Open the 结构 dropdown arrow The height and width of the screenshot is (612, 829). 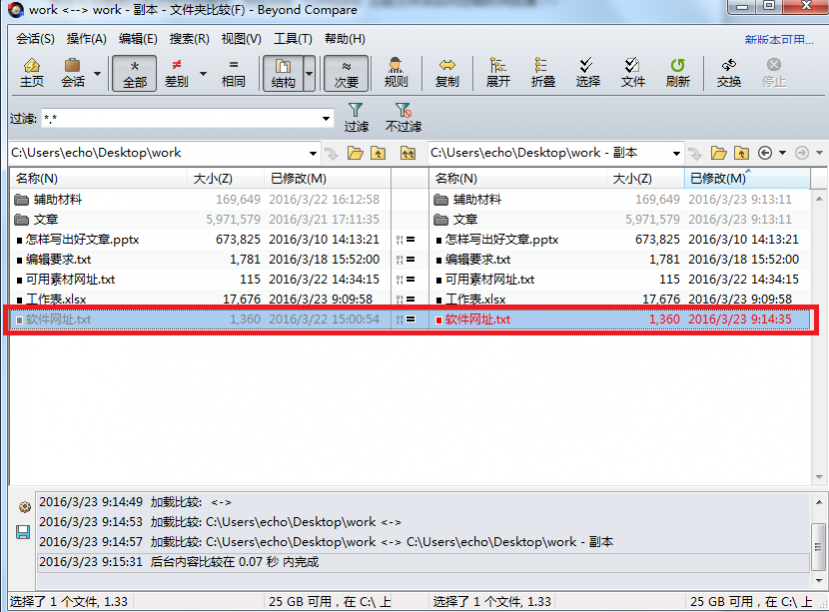click(x=308, y=75)
